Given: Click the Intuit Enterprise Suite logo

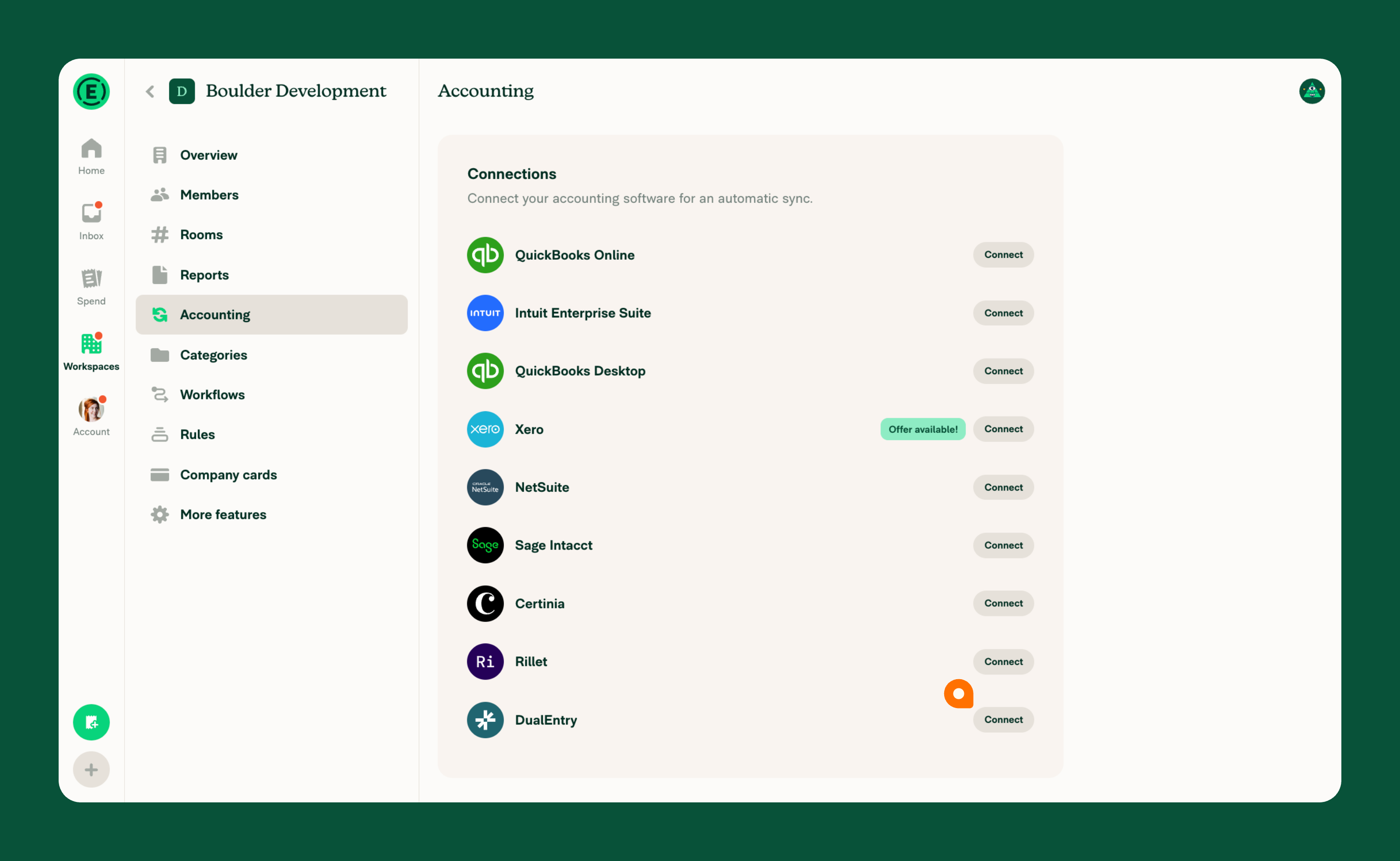Looking at the screenshot, I should 485,313.
